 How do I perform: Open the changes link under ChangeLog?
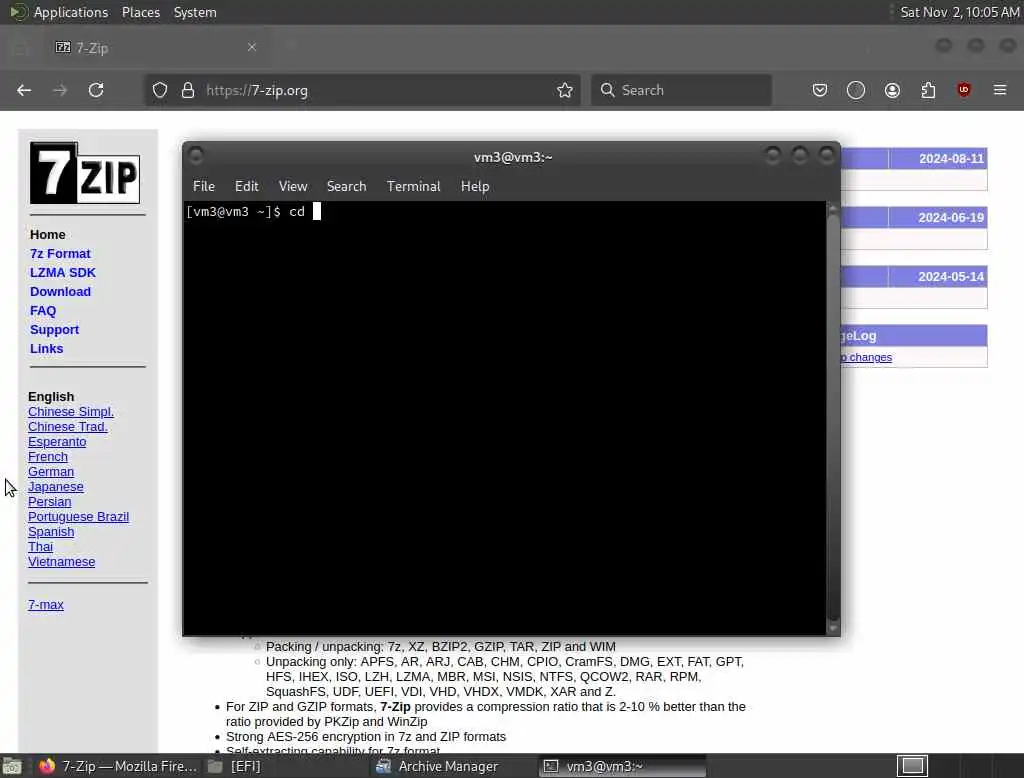(867, 357)
